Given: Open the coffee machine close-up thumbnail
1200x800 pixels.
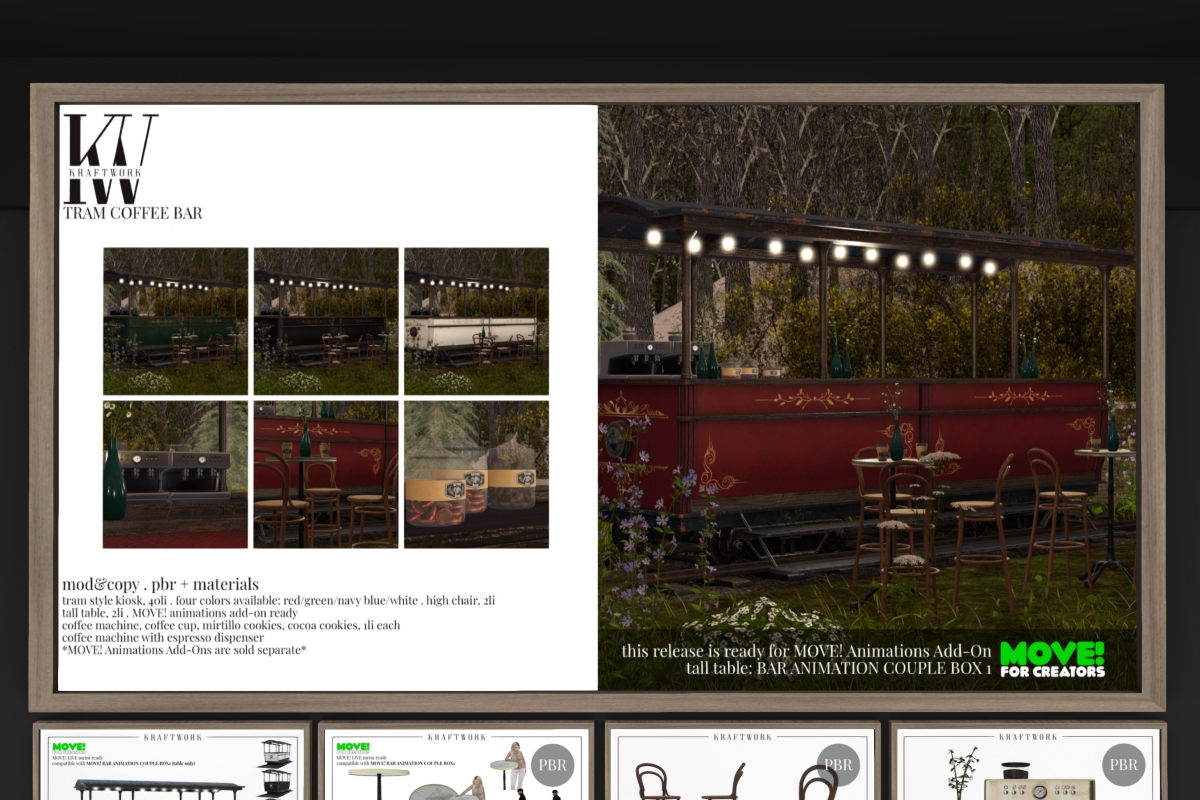Looking at the screenshot, I should point(176,474).
